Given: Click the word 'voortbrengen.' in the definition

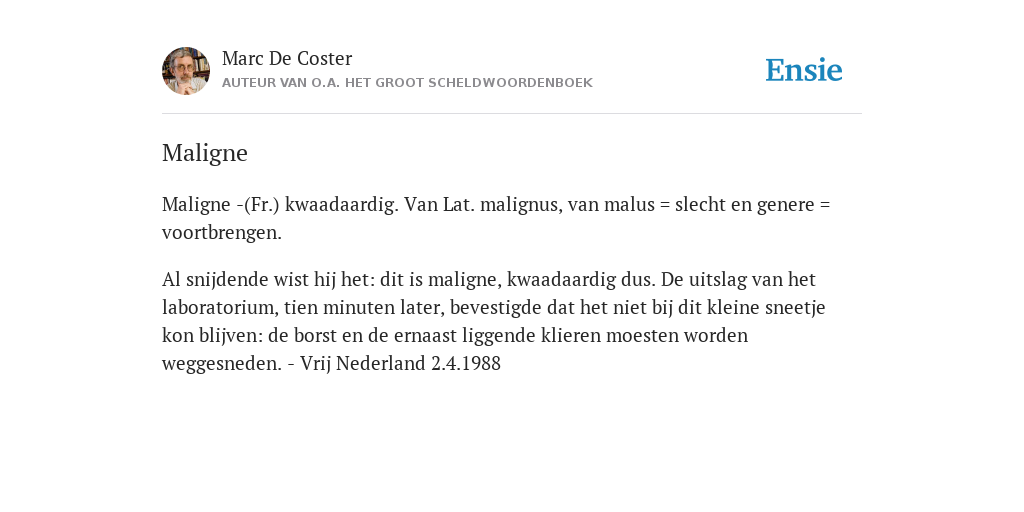Looking at the screenshot, I should [222, 232].
